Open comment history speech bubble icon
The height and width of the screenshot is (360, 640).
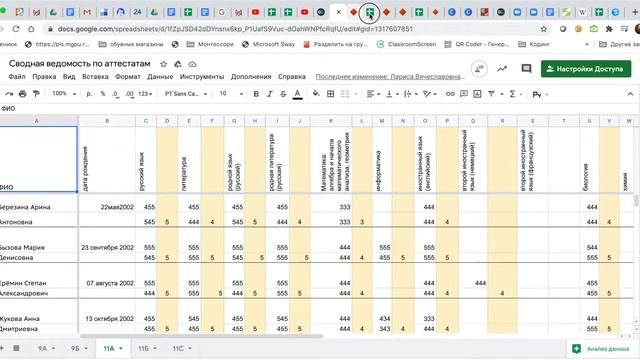pyautogui.click(x=526, y=69)
